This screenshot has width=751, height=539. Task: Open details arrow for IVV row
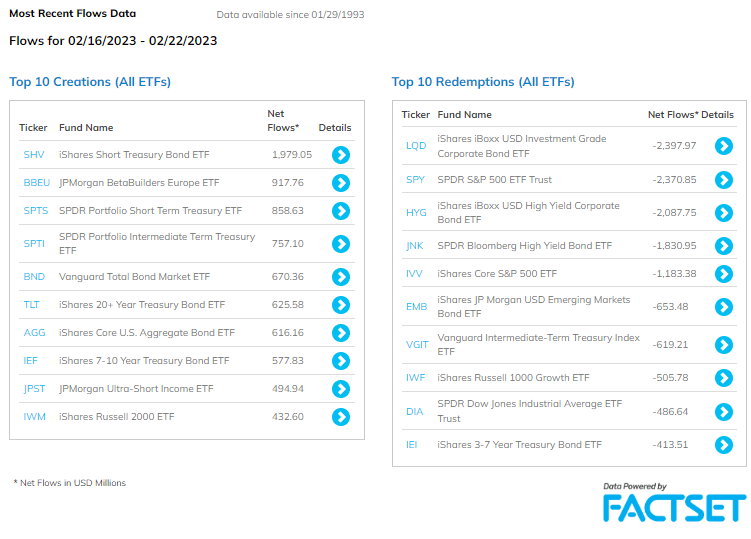coord(724,274)
